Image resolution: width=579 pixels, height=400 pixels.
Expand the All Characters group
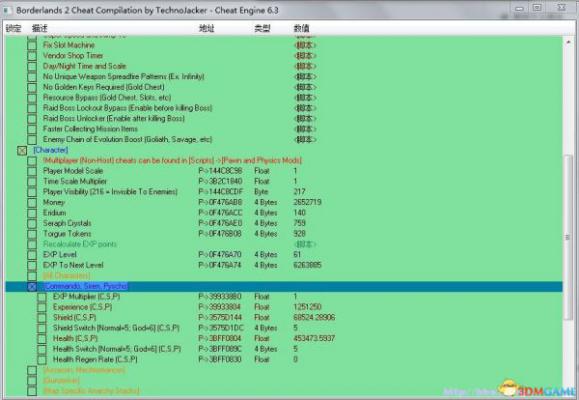32,276
